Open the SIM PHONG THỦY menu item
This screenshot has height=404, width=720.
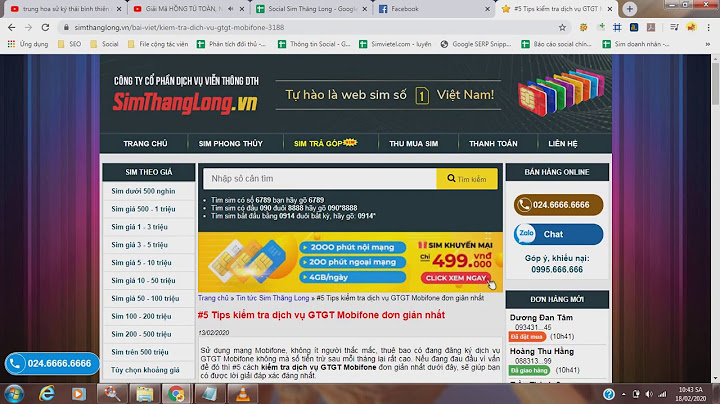pyautogui.click(x=231, y=144)
